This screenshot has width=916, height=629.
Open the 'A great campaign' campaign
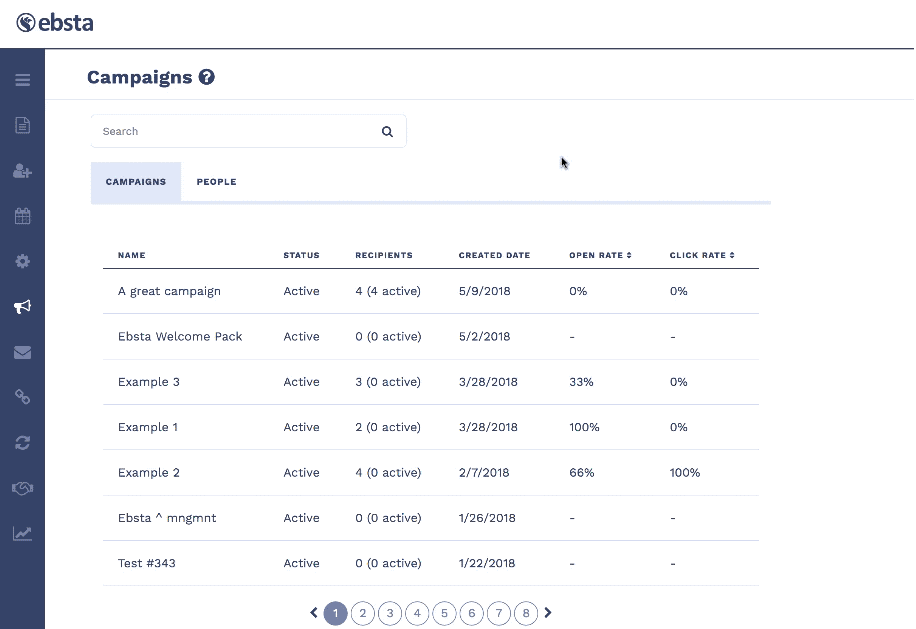[x=169, y=291]
